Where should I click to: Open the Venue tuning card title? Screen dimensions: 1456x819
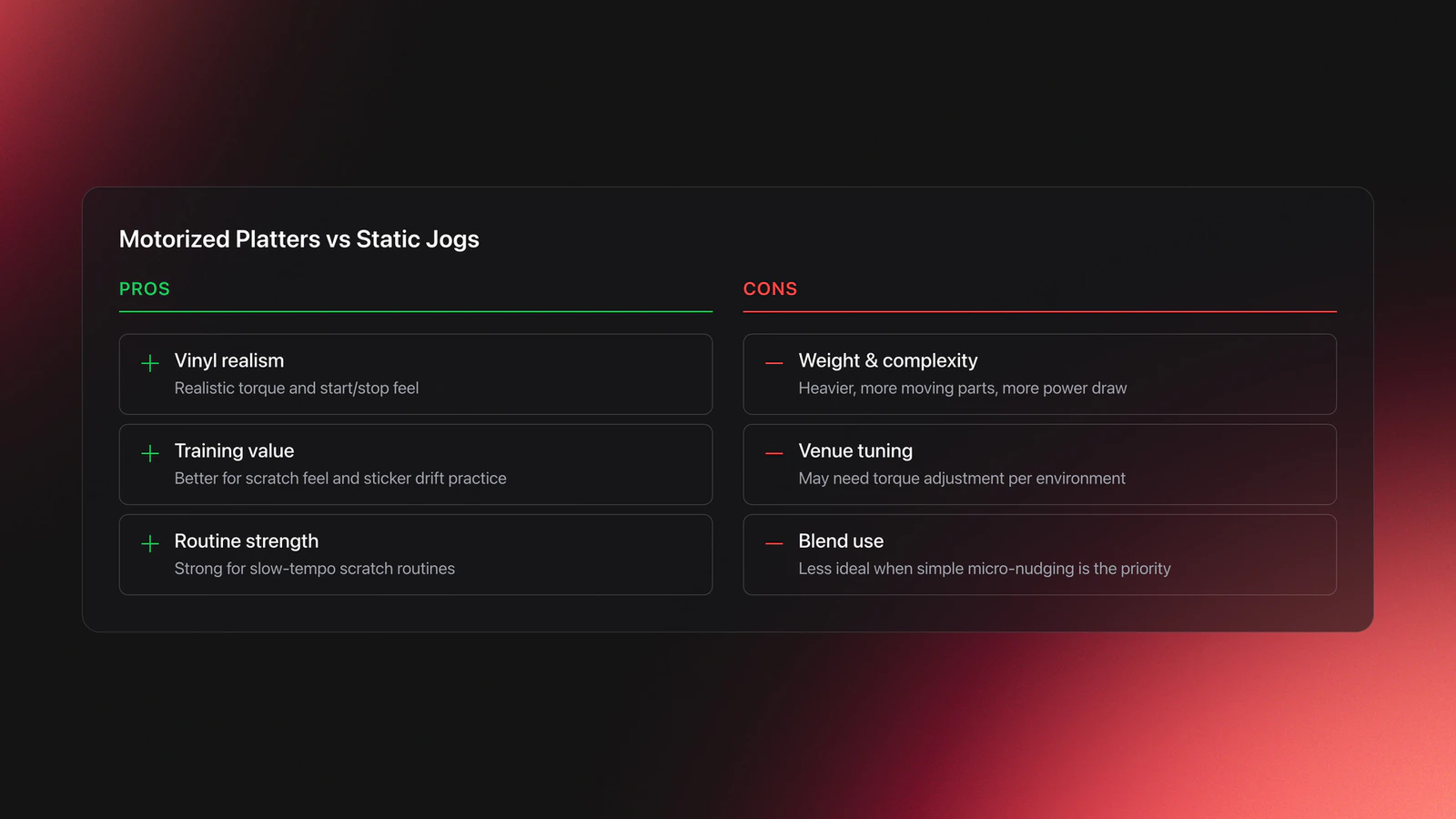[855, 450]
